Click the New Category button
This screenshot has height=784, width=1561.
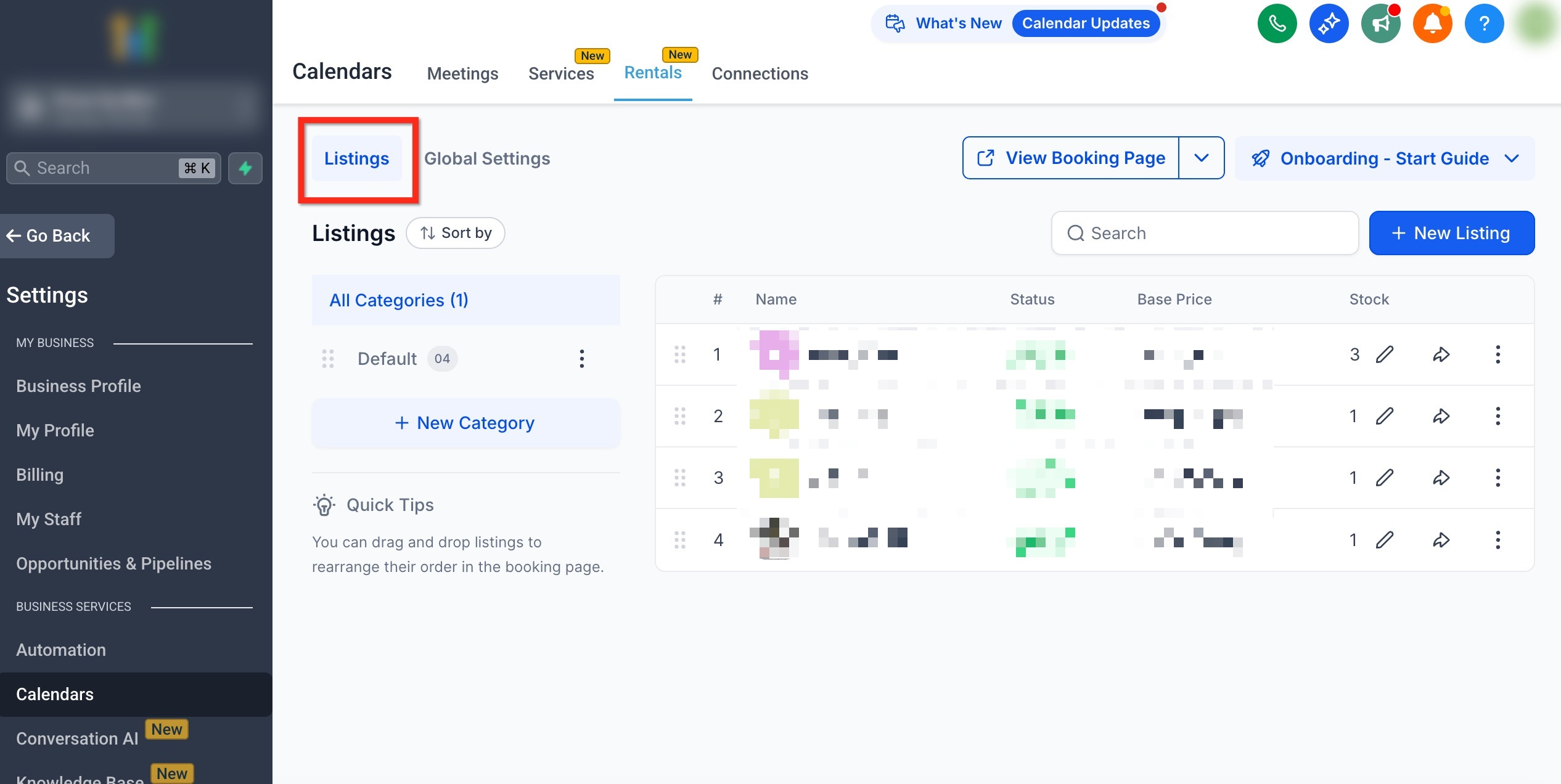[465, 423]
